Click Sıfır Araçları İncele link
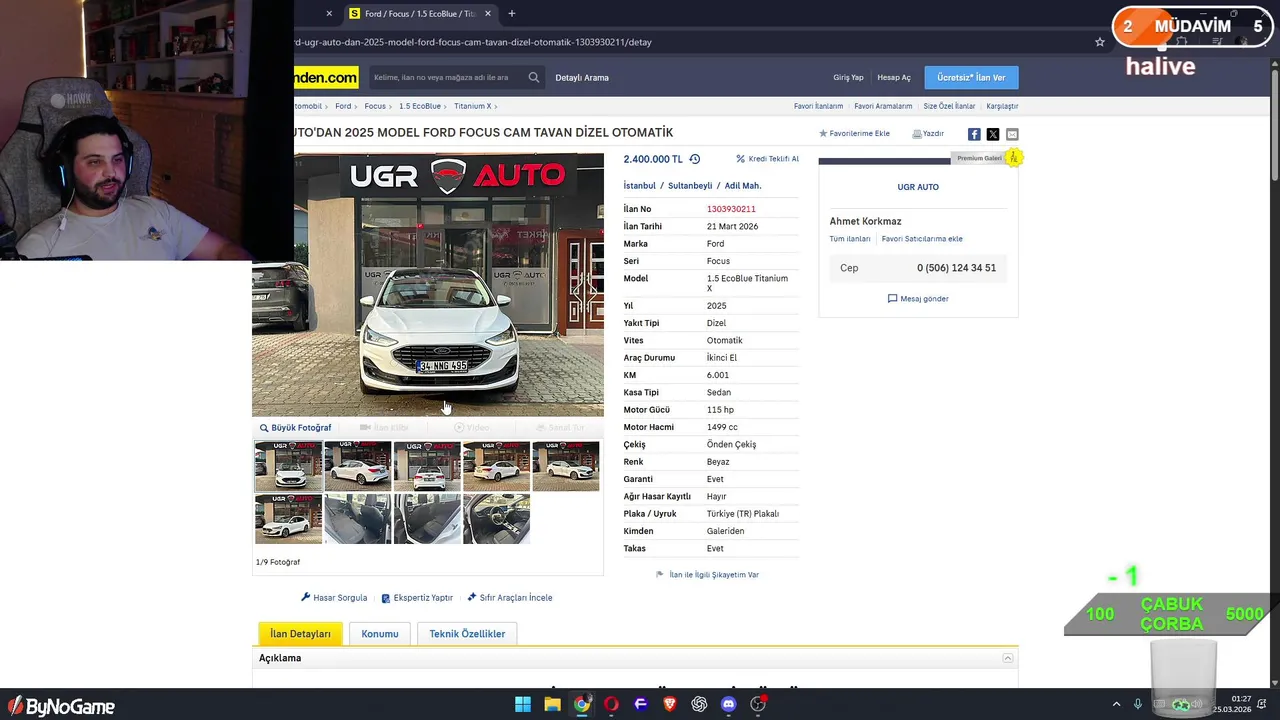1280x720 pixels. click(x=510, y=598)
